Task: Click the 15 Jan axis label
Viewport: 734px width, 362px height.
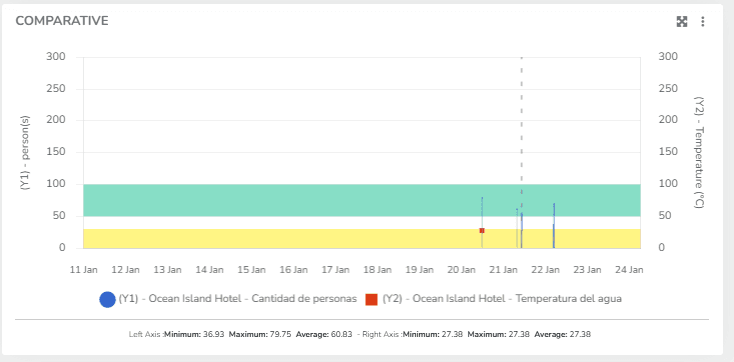Action: point(252,270)
